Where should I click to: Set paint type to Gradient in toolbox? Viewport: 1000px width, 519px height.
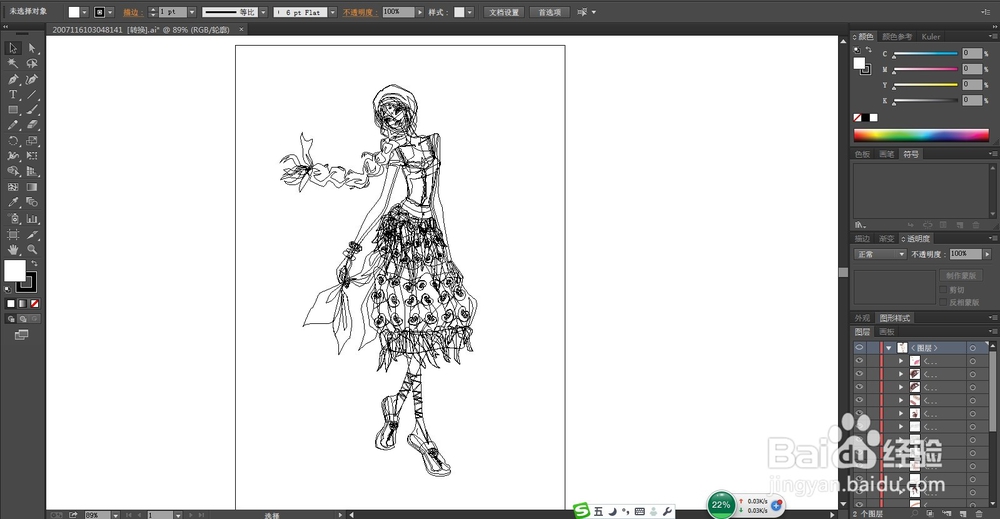pyautogui.click(x=23, y=303)
